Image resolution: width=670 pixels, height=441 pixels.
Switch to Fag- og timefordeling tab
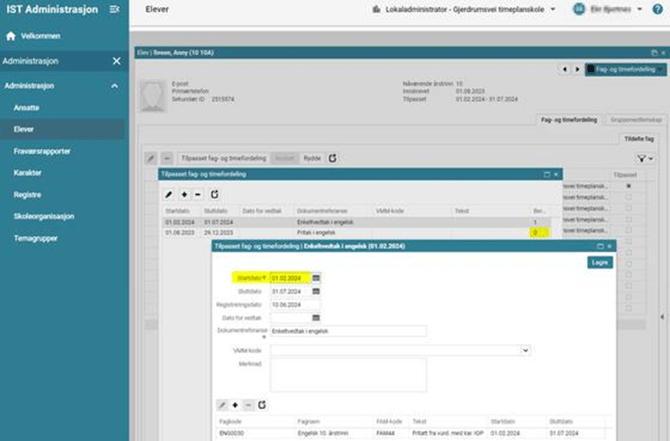click(568, 120)
